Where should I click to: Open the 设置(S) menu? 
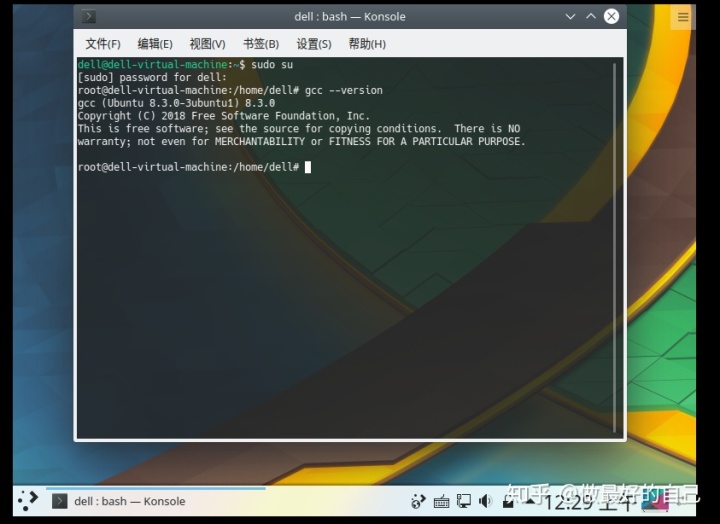314,44
